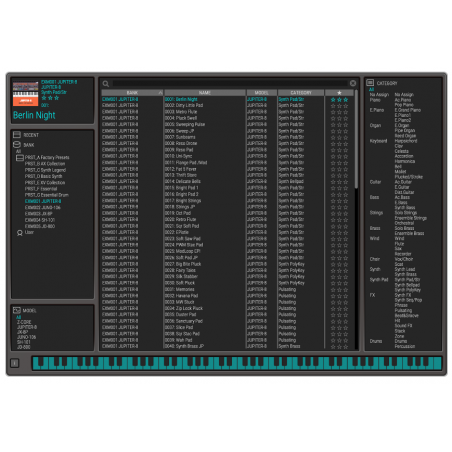452x452 pixels.
Task: Click the Model panel icon
Action: pos(17,310)
